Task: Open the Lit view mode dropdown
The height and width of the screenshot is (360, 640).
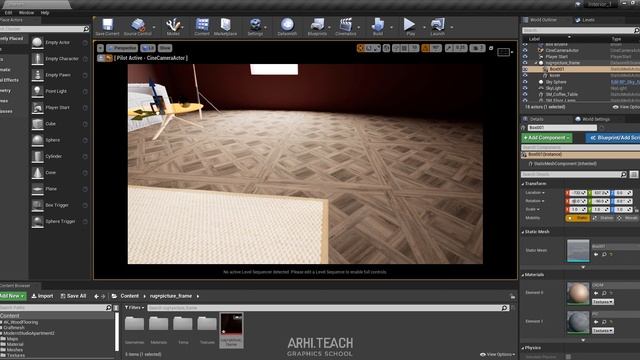Action: click(148, 48)
